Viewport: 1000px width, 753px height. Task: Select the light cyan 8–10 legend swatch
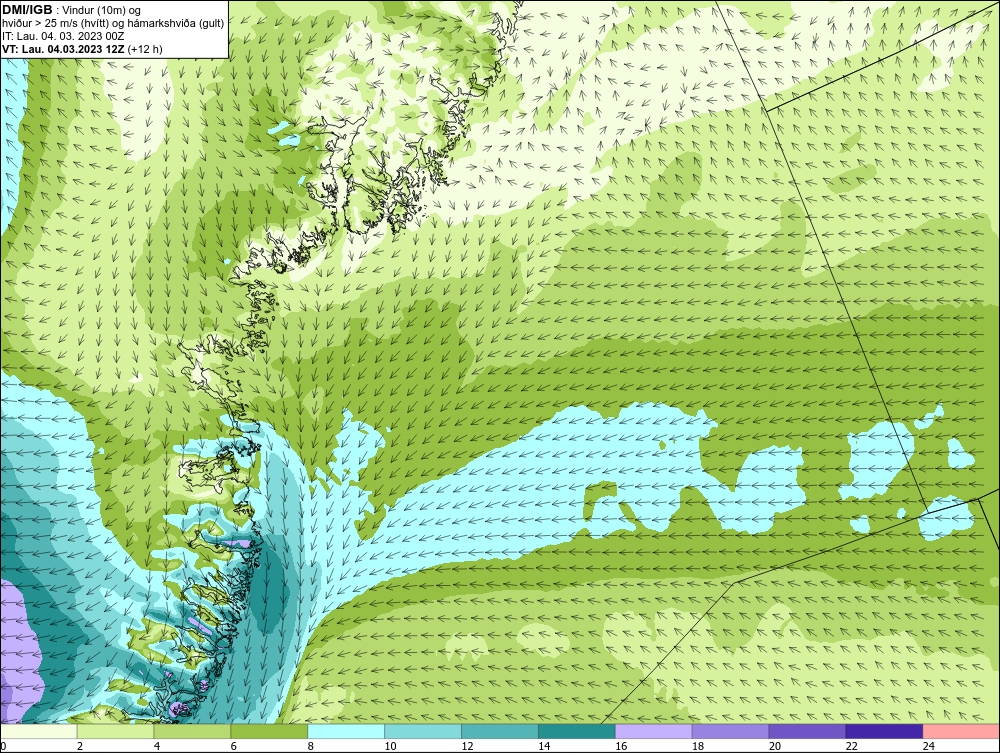point(346,731)
